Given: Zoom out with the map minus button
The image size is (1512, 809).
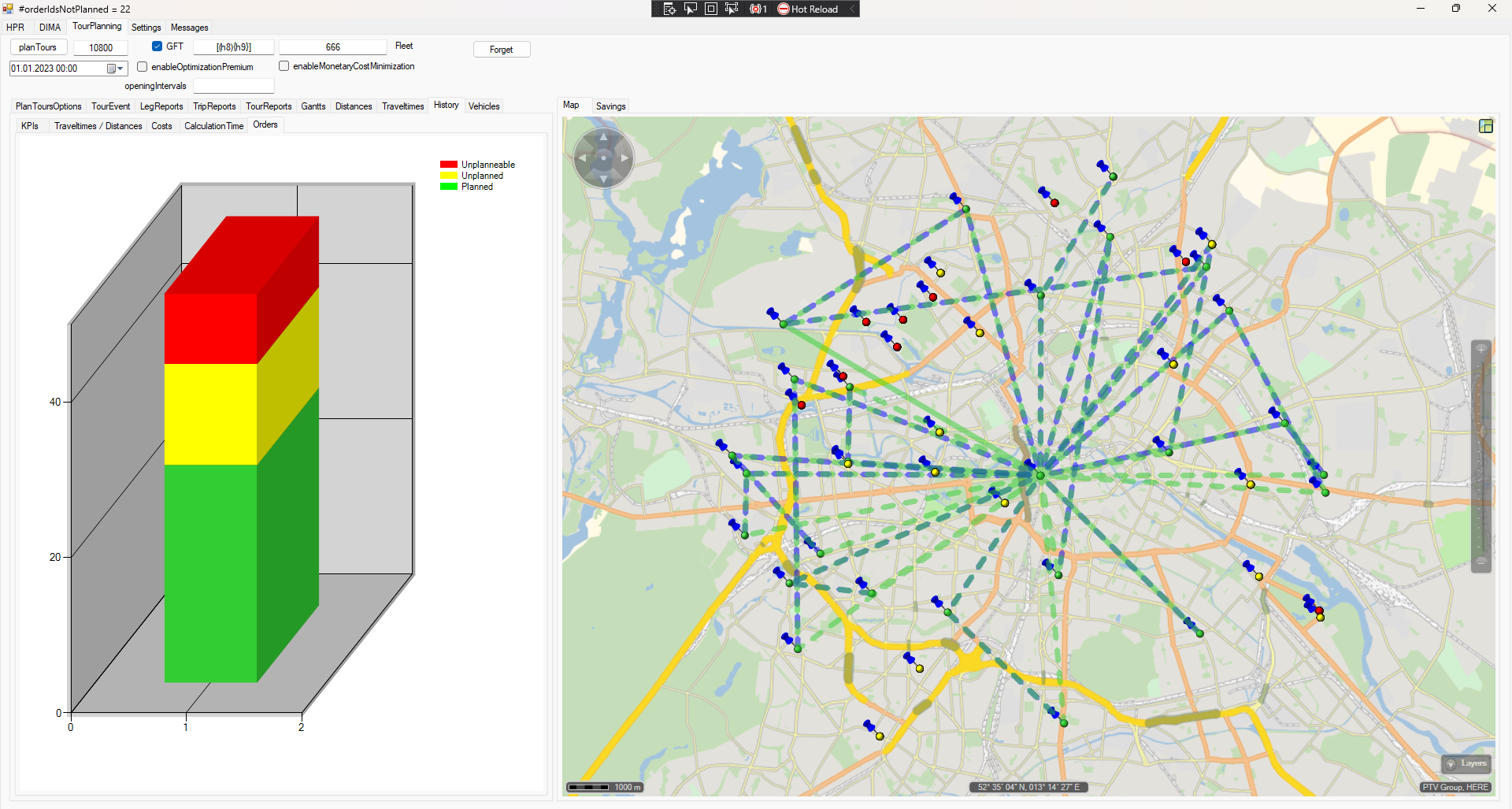Looking at the screenshot, I should click(x=1480, y=562).
